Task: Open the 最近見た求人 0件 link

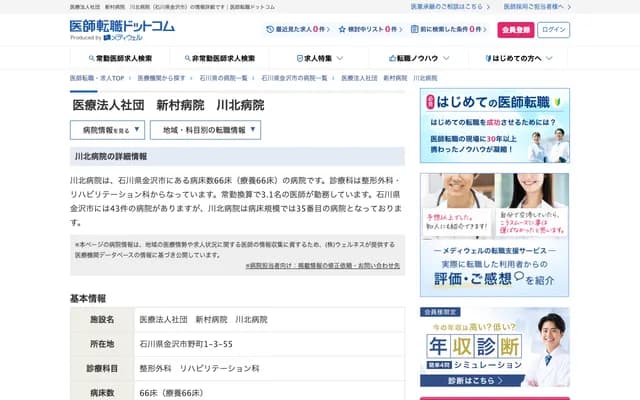Action: click(x=298, y=29)
